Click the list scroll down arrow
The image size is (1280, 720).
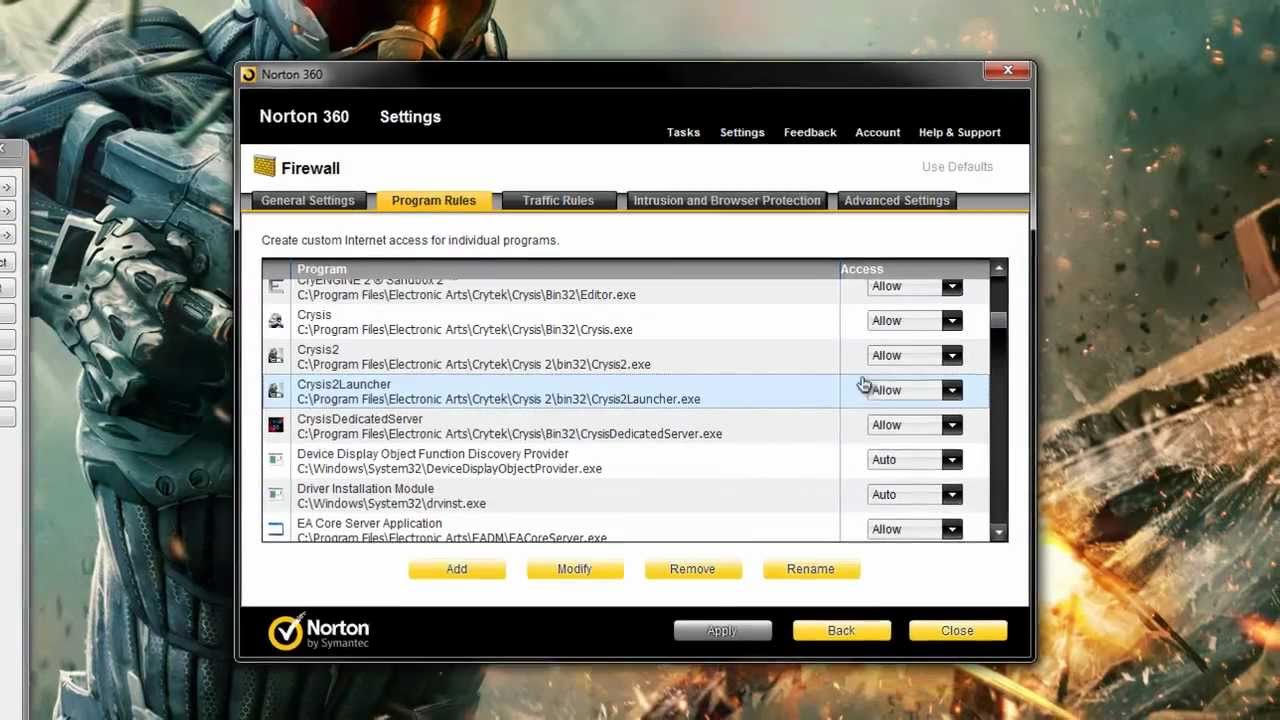pos(998,534)
